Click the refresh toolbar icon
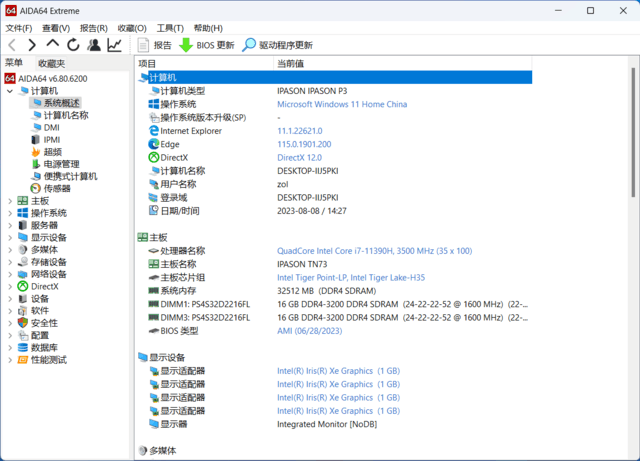 pyautogui.click(x=73, y=45)
